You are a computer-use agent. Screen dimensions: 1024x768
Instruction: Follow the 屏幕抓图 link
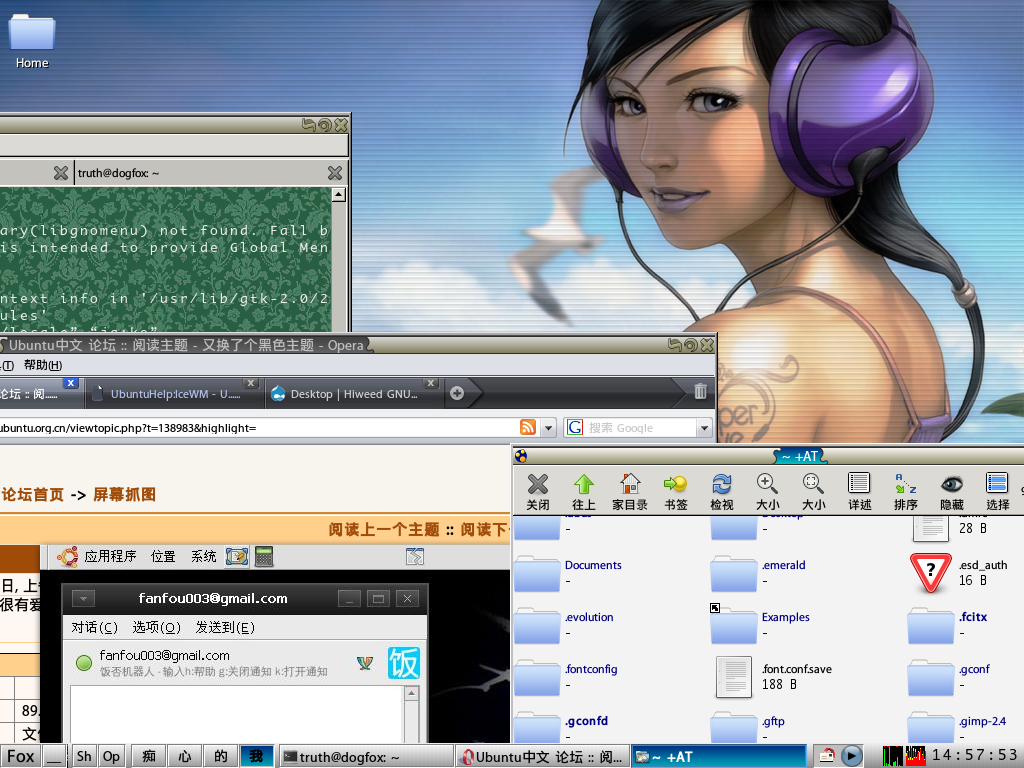pyautogui.click(x=125, y=494)
